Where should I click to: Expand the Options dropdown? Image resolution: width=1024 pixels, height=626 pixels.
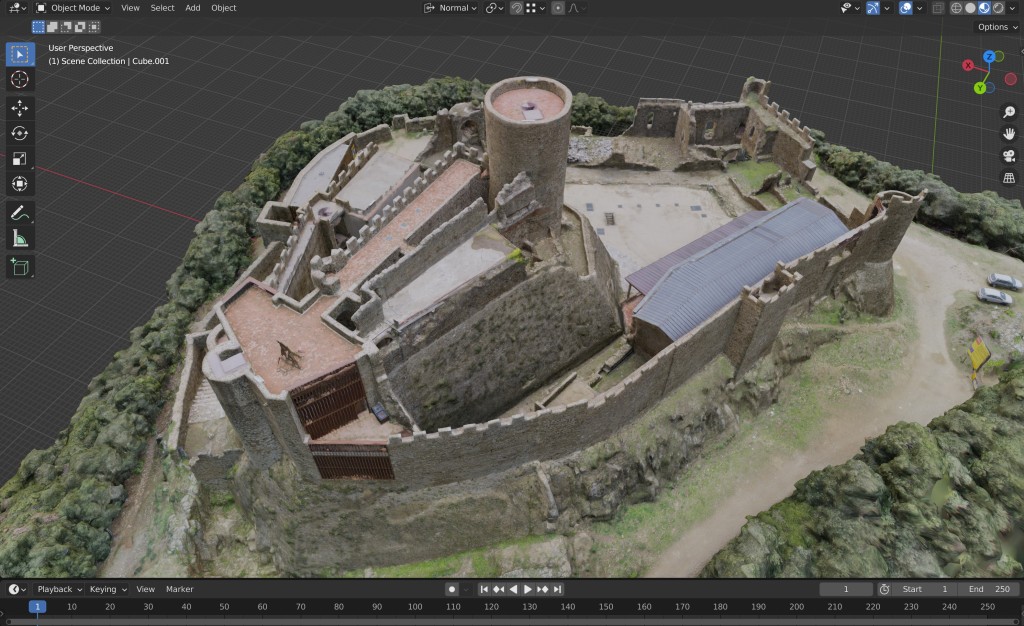tap(997, 27)
